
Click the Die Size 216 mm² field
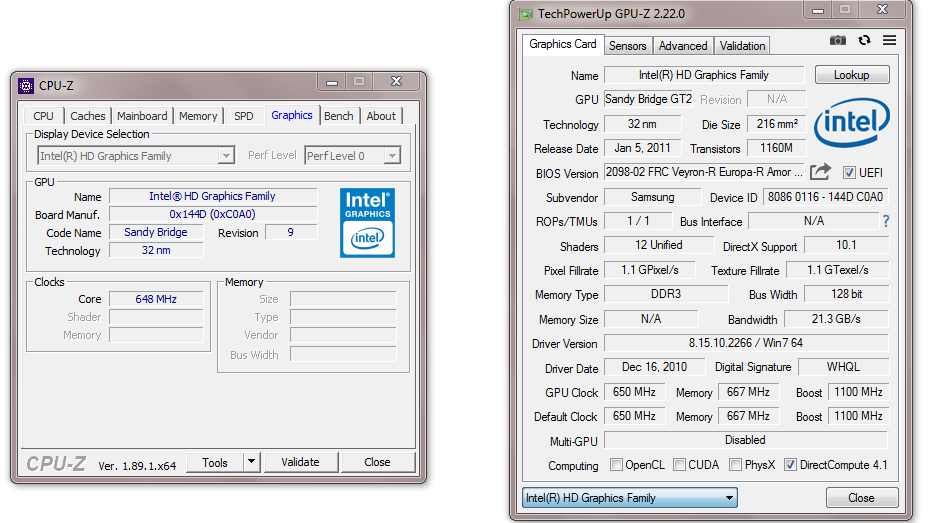[777, 124]
